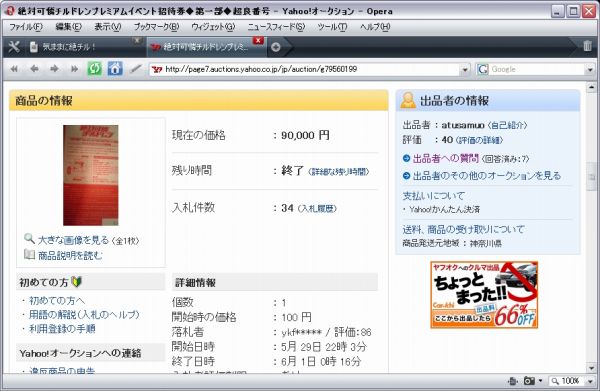Click the scrollbar up arrow
The width and height of the screenshot is (600, 391).
coord(591,88)
